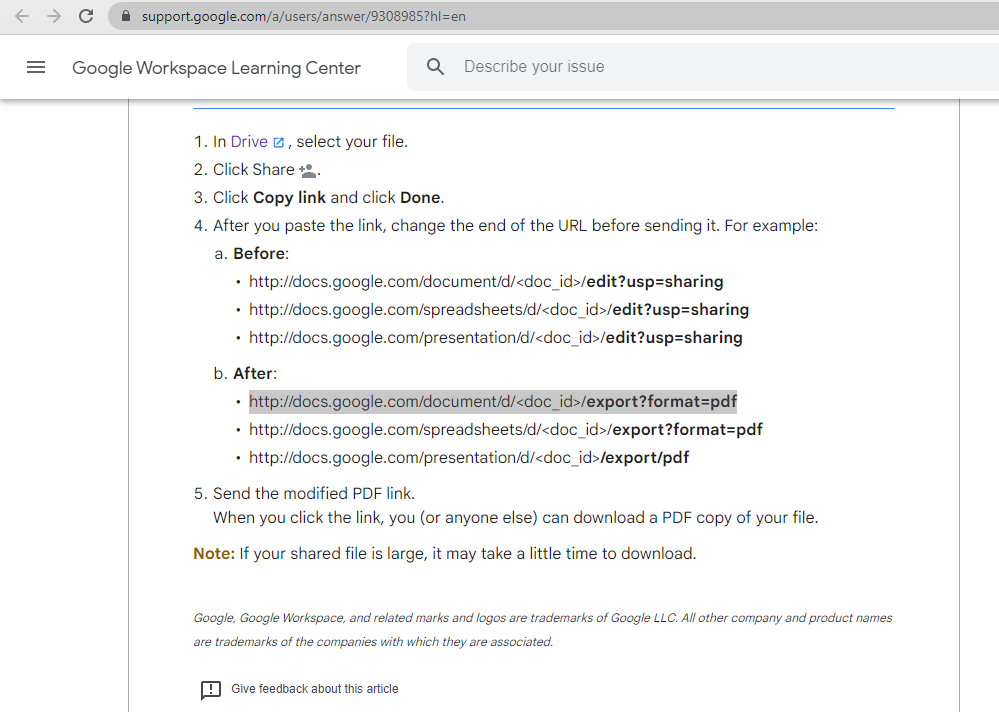Click 'When you click the link' sentence
Image resolution: width=999 pixels, height=712 pixels.
(515, 518)
